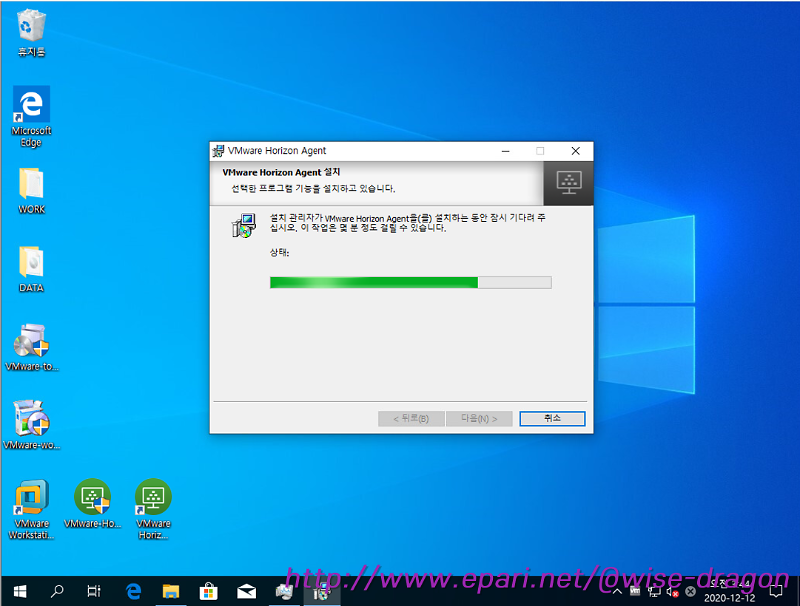Open Mail app from taskbar
Image resolution: width=800 pixels, height=606 pixels.
coord(246,592)
